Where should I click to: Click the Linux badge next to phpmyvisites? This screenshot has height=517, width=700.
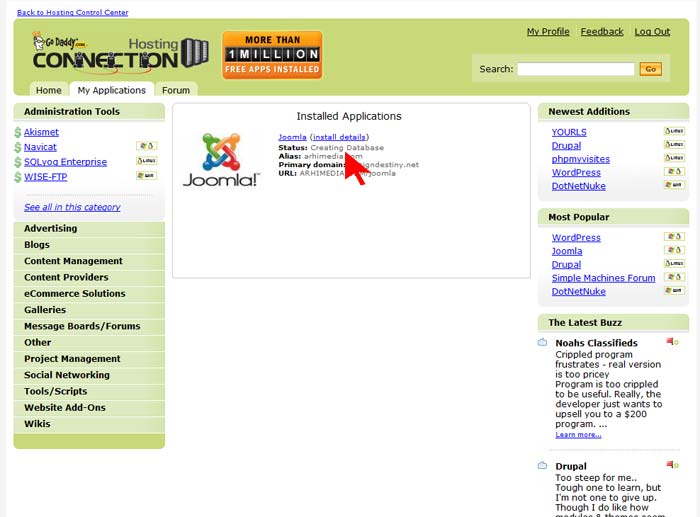pyautogui.click(x=674, y=158)
